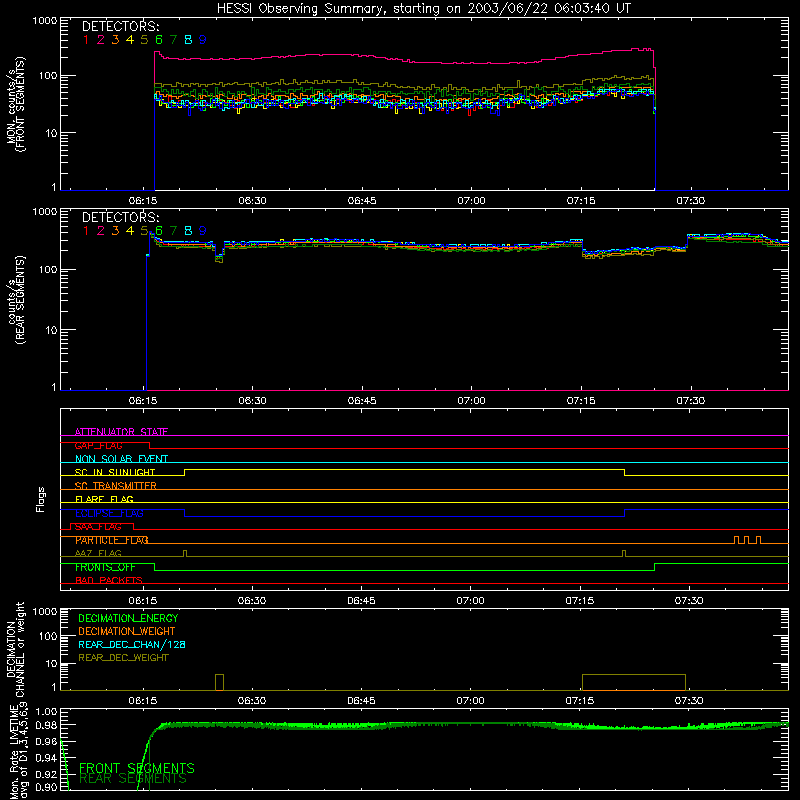
Task: Click the 1.00 livetime axis tick
Action: (47, 711)
